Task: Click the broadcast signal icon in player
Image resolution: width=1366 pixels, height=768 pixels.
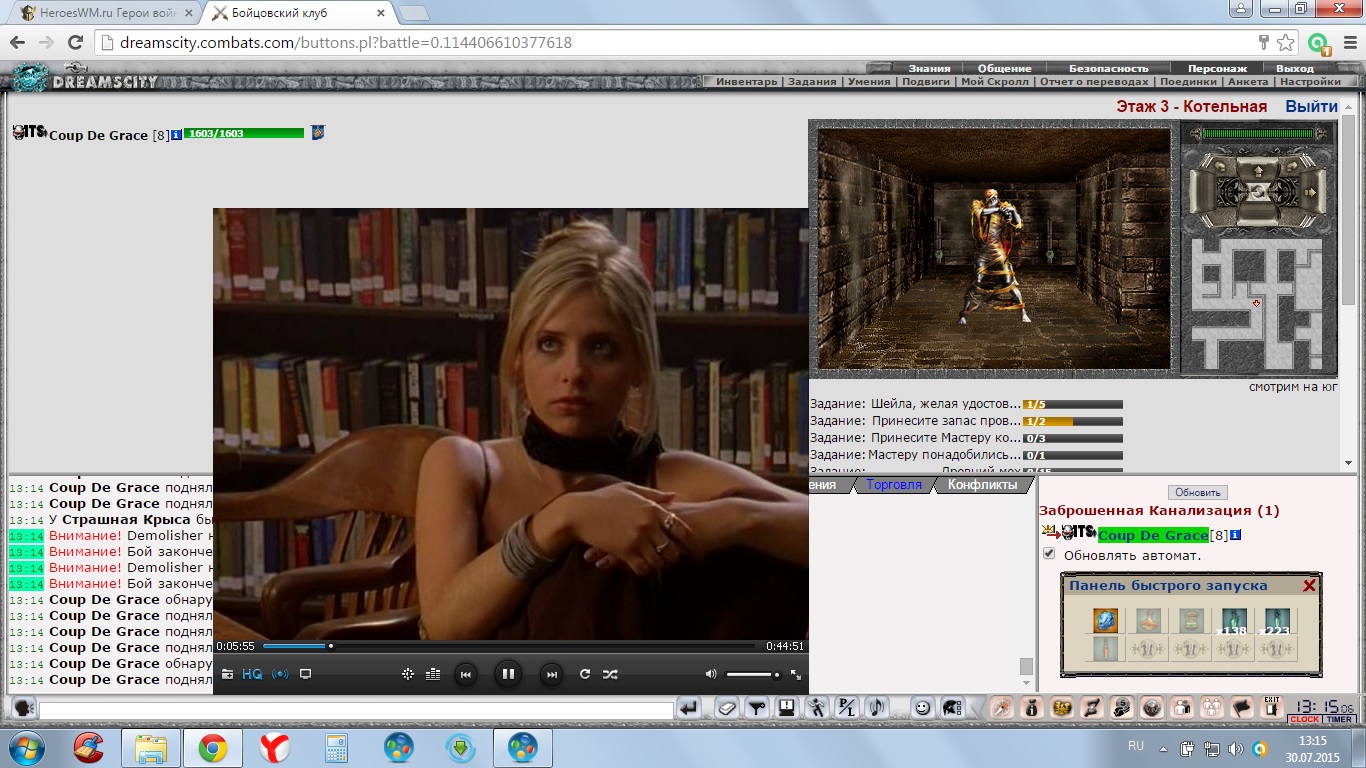Action: [x=280, y=674]
